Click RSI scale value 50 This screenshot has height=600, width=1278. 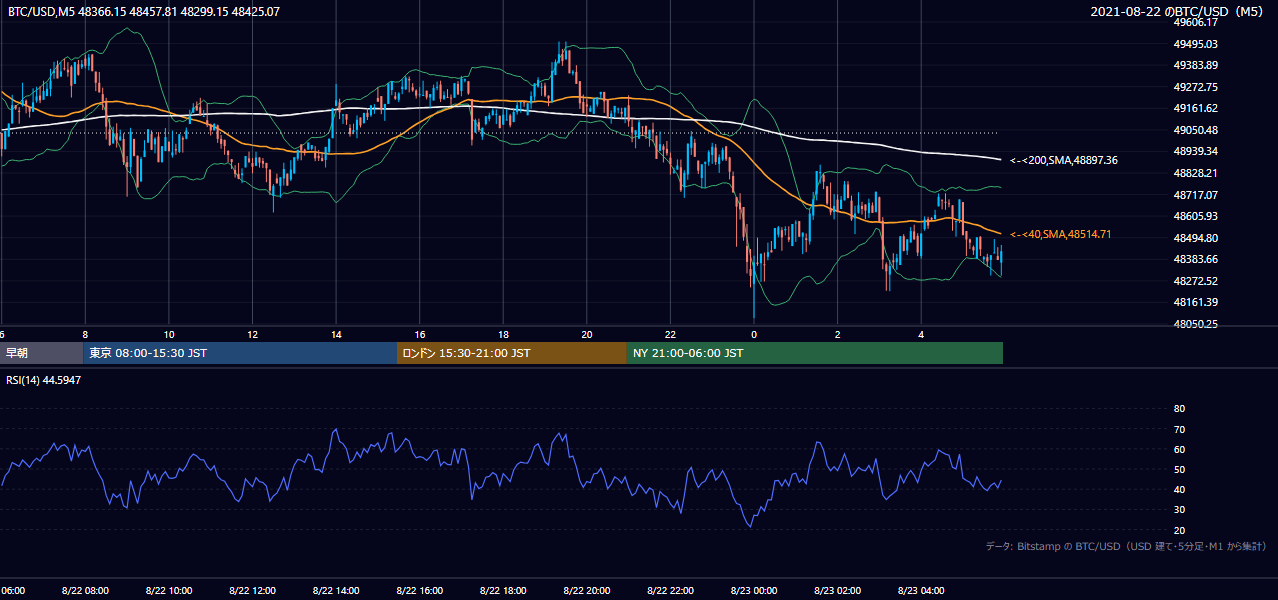coord(1179,470)
